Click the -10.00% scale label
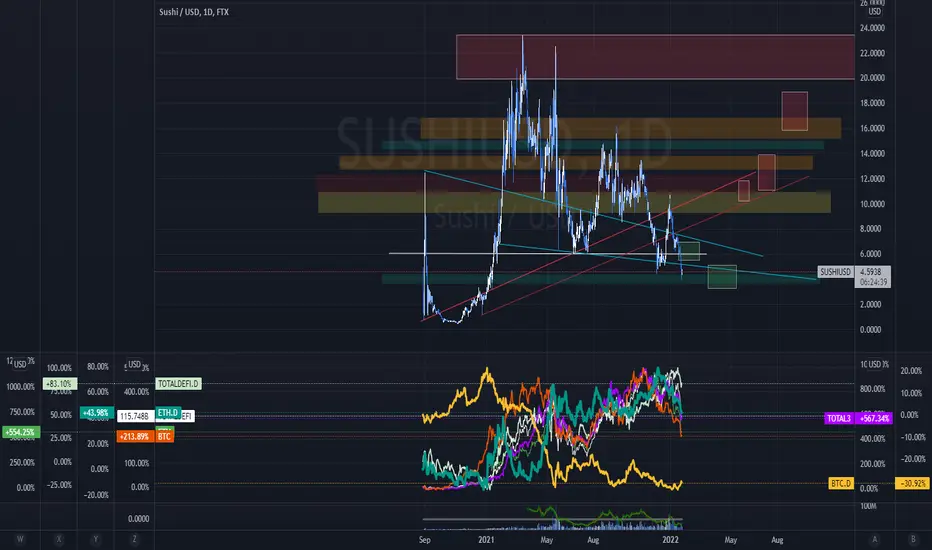This screenshot has width=932, height=550. point(913,437)
